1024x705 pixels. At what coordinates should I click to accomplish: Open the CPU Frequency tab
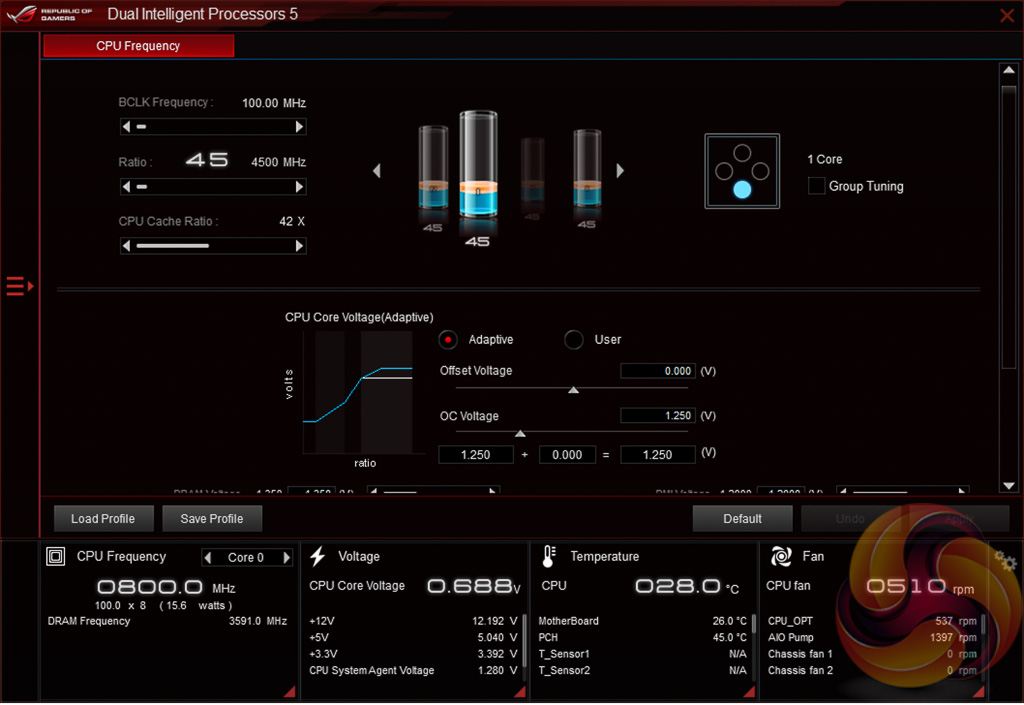click(x=138, y=46)
